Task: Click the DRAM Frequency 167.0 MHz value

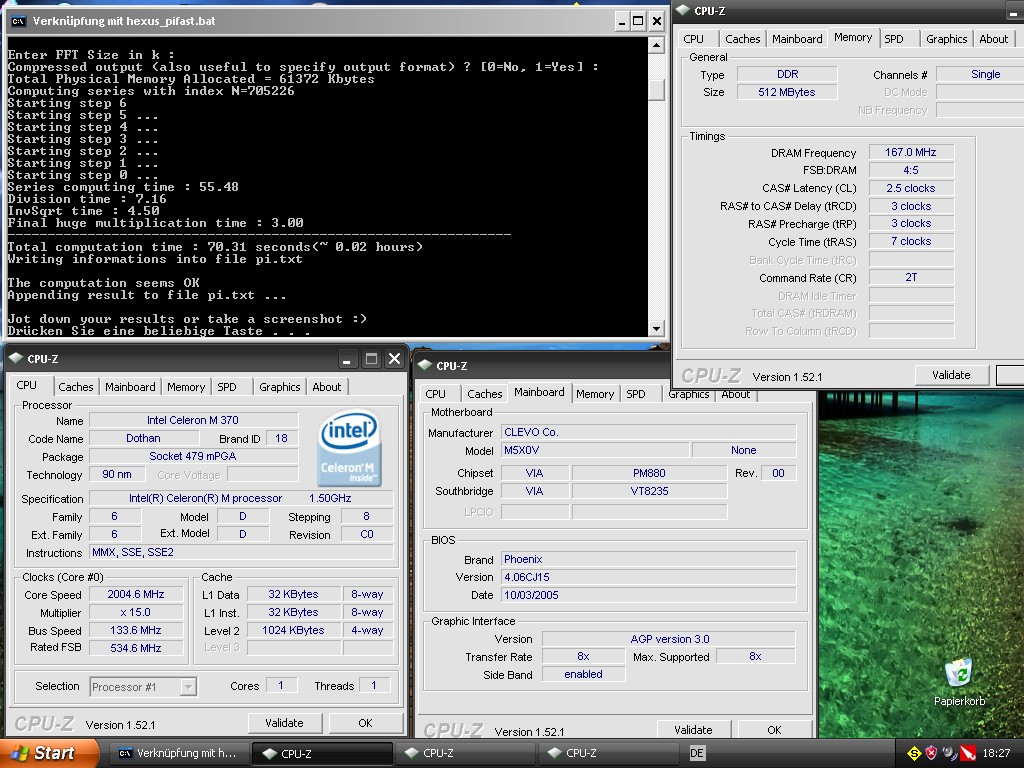Action: tap(910, 152)
